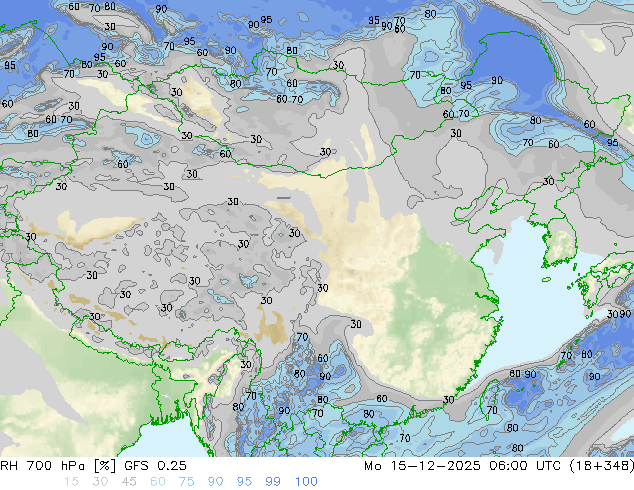This screenshot has height=490, width=634.
Task: Choose legend value 99 in the color scale
Action: 273,482
